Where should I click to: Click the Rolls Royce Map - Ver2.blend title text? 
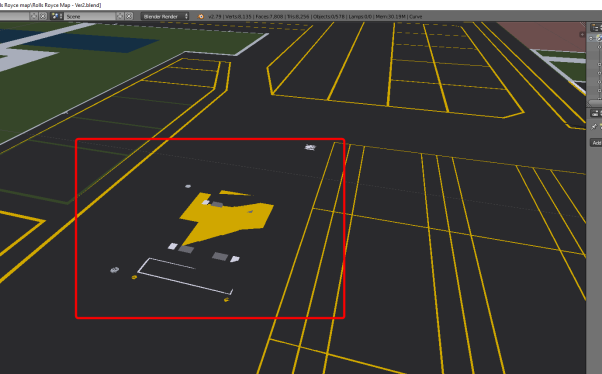click(x=66, y=5)
